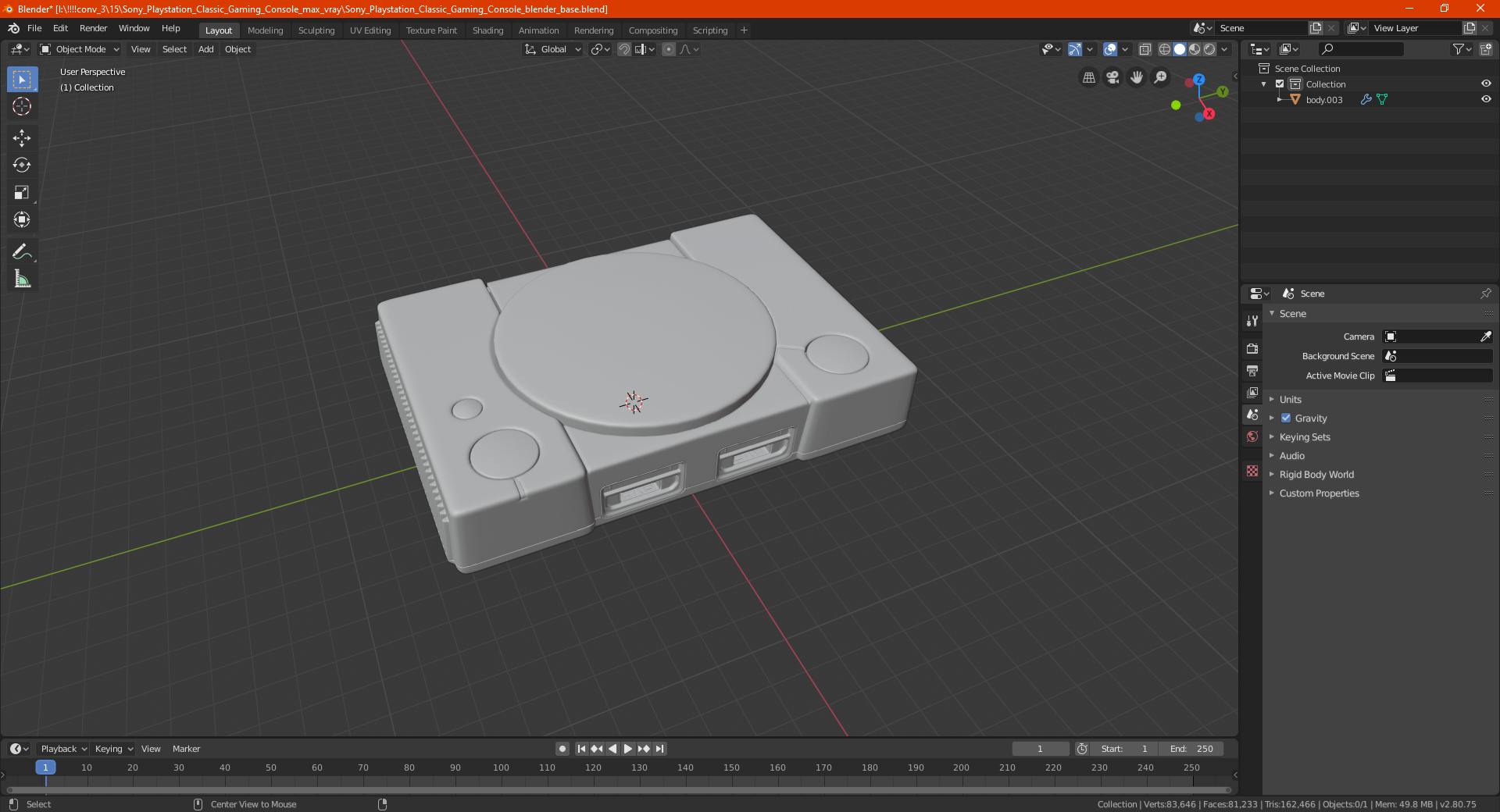Uncheck Collection exclude checkbox in outliner
This screenshot has width=1500, height=812.
(1280, 84)
